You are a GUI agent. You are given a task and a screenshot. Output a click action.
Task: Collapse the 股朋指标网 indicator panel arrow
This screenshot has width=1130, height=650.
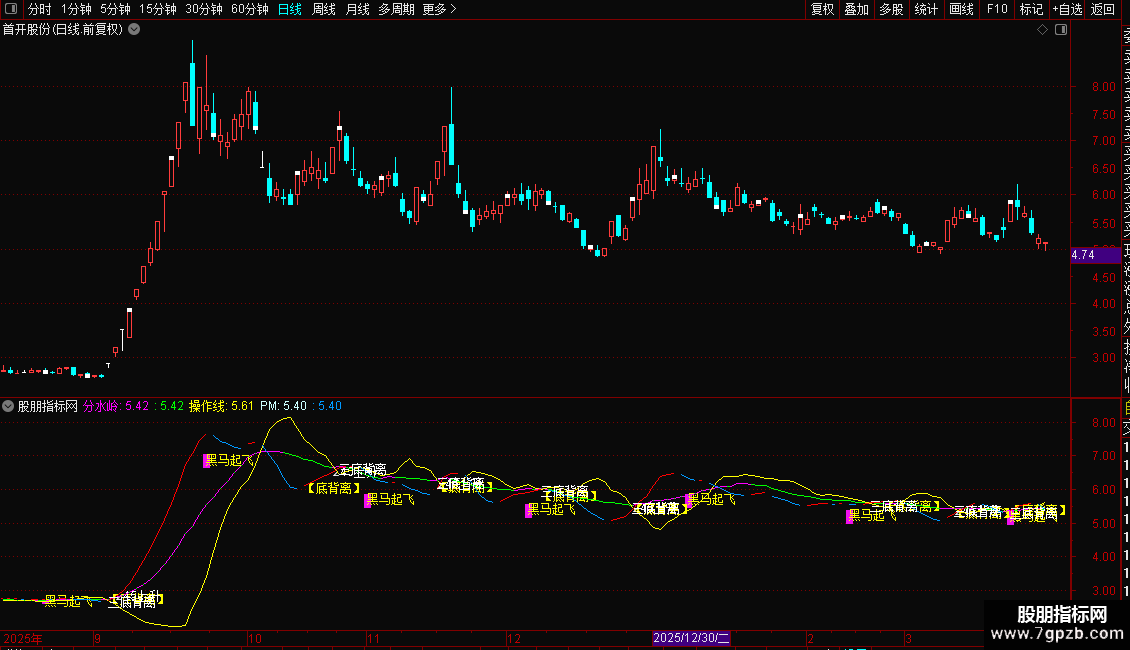pyautogui.click(x=9, y=406)
